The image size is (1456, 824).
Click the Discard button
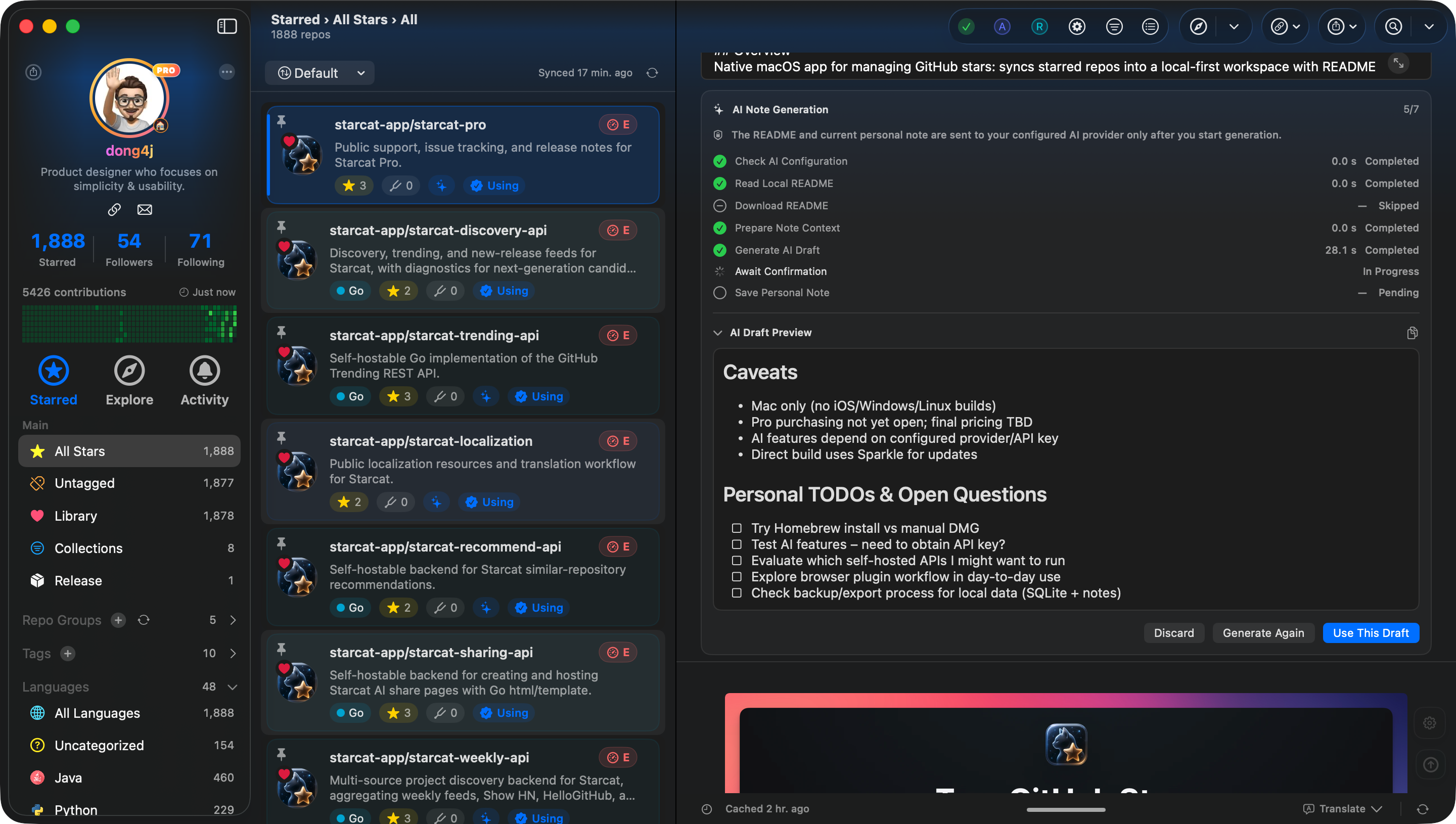point(1173,633)
